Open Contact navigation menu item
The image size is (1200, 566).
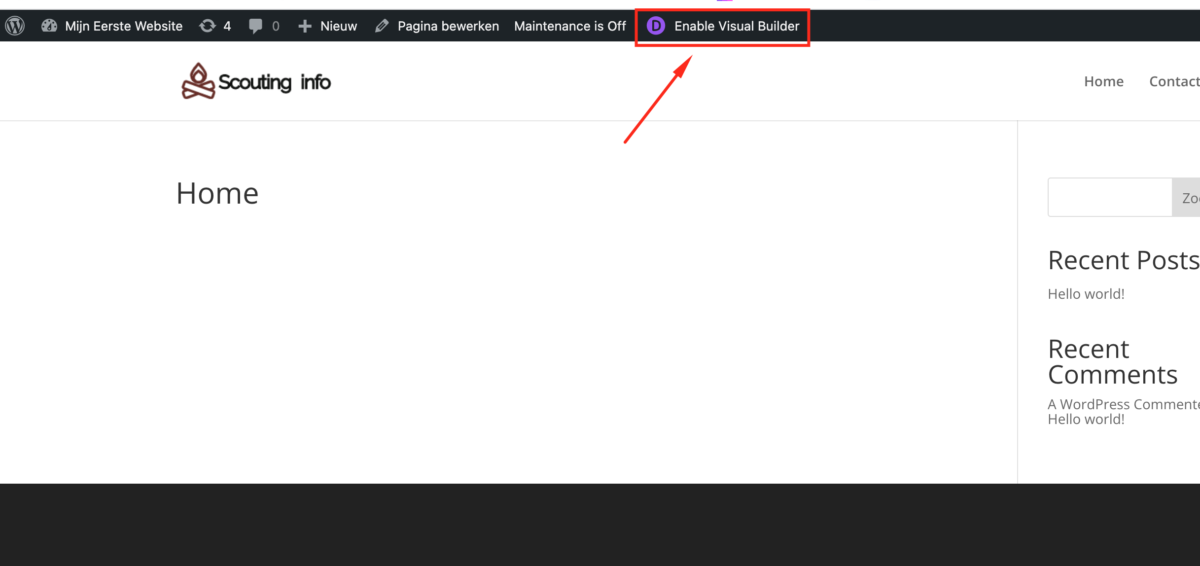pyautogui.click(x=1174, y=82)
